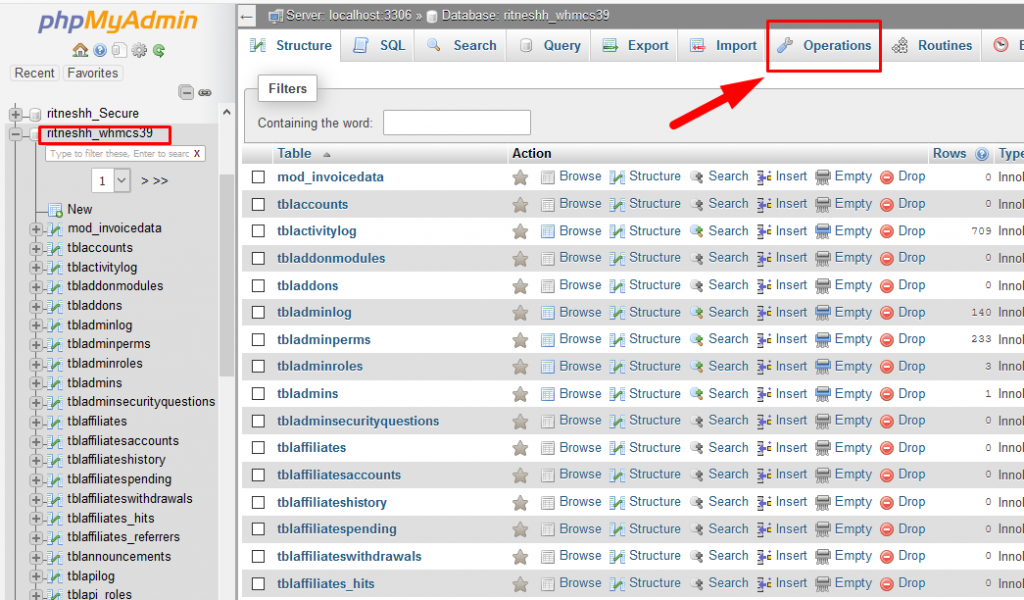Click the Search icon for tbladminroles

(x=697, y=367)
